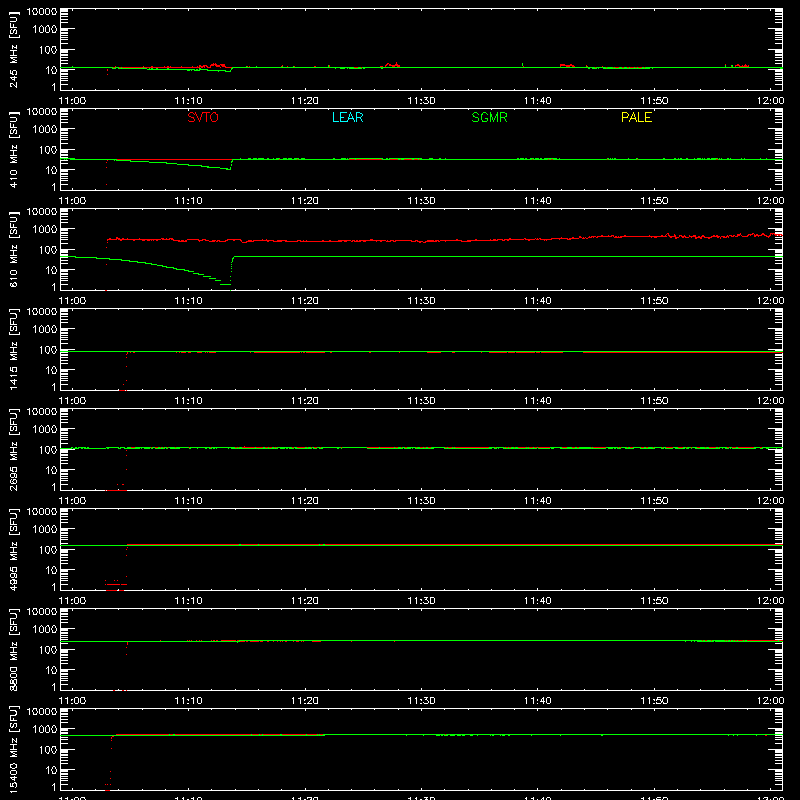Select the '610 MHz [SFU]' axis title
The image size is (800, 800).
13,249
